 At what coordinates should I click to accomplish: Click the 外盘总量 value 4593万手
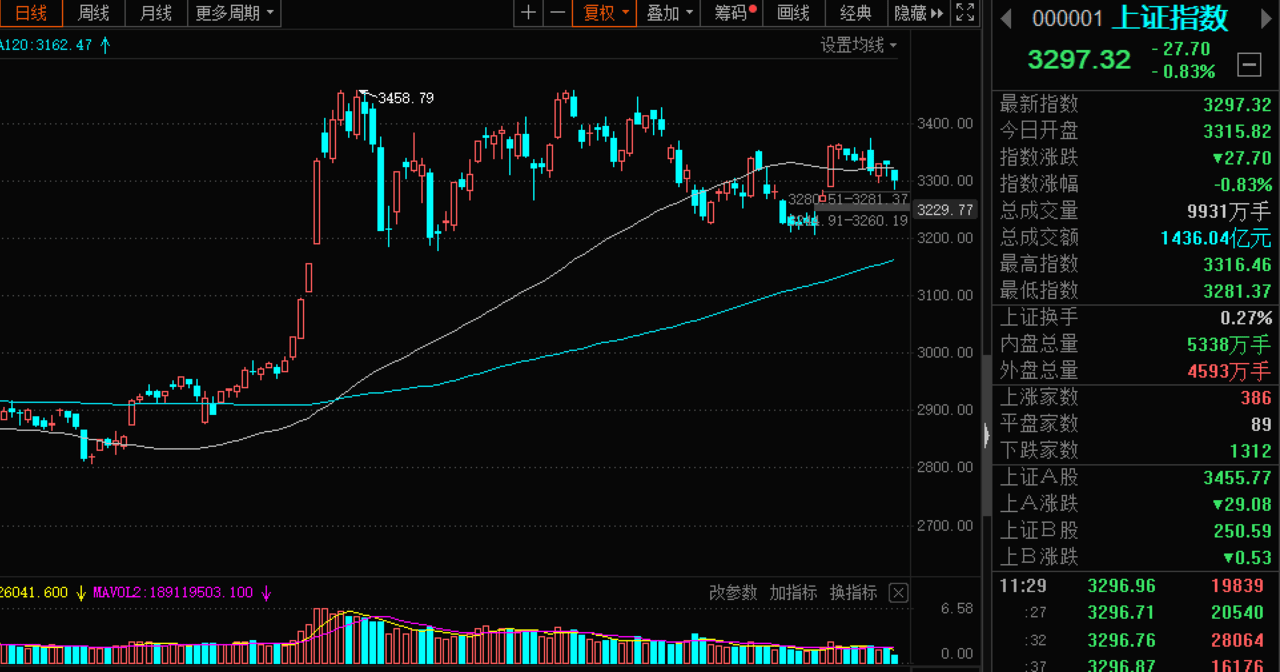click(1229, 371)
